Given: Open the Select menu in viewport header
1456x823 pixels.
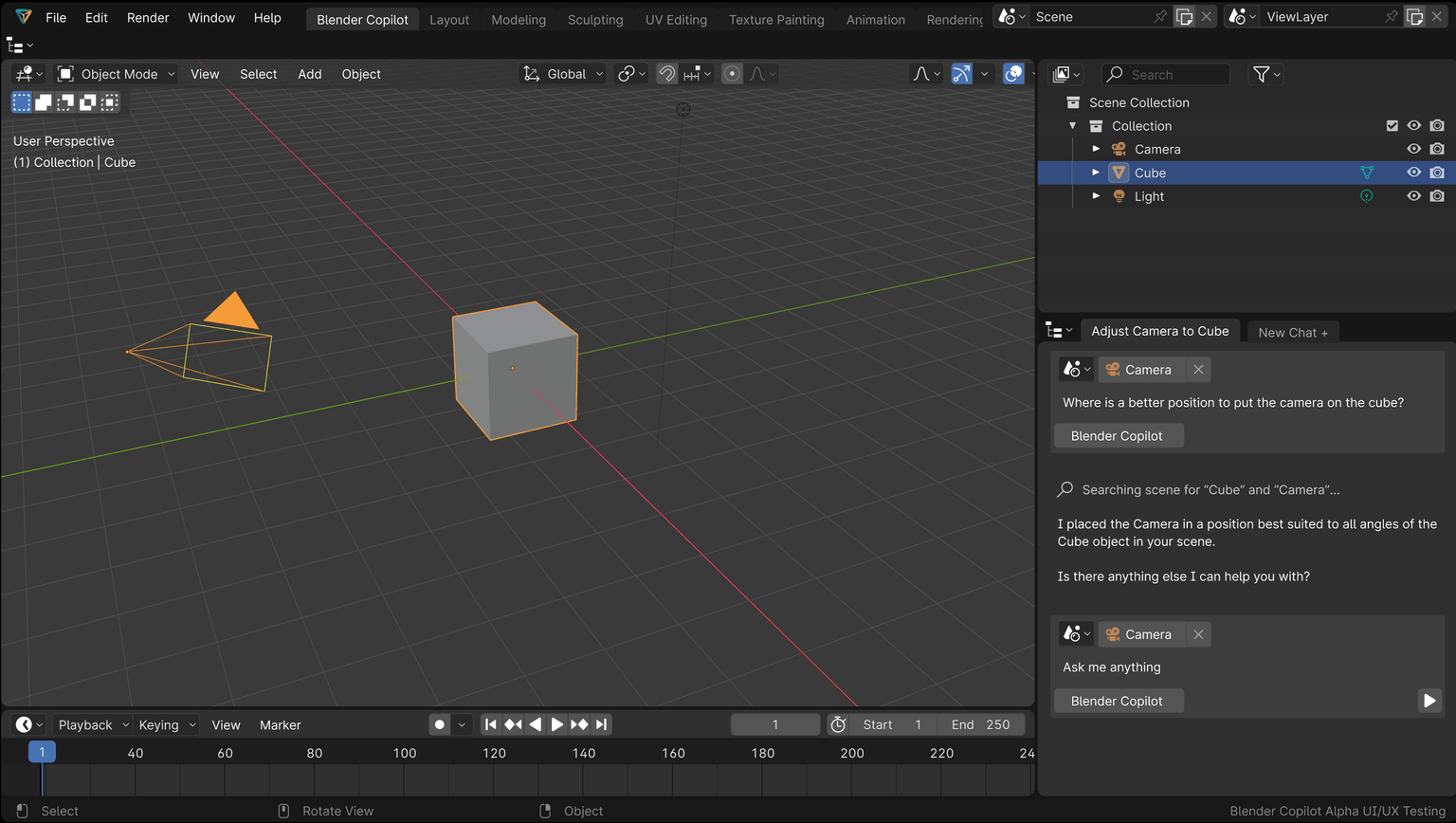Looking at the screenshot, I should (258, 74).
